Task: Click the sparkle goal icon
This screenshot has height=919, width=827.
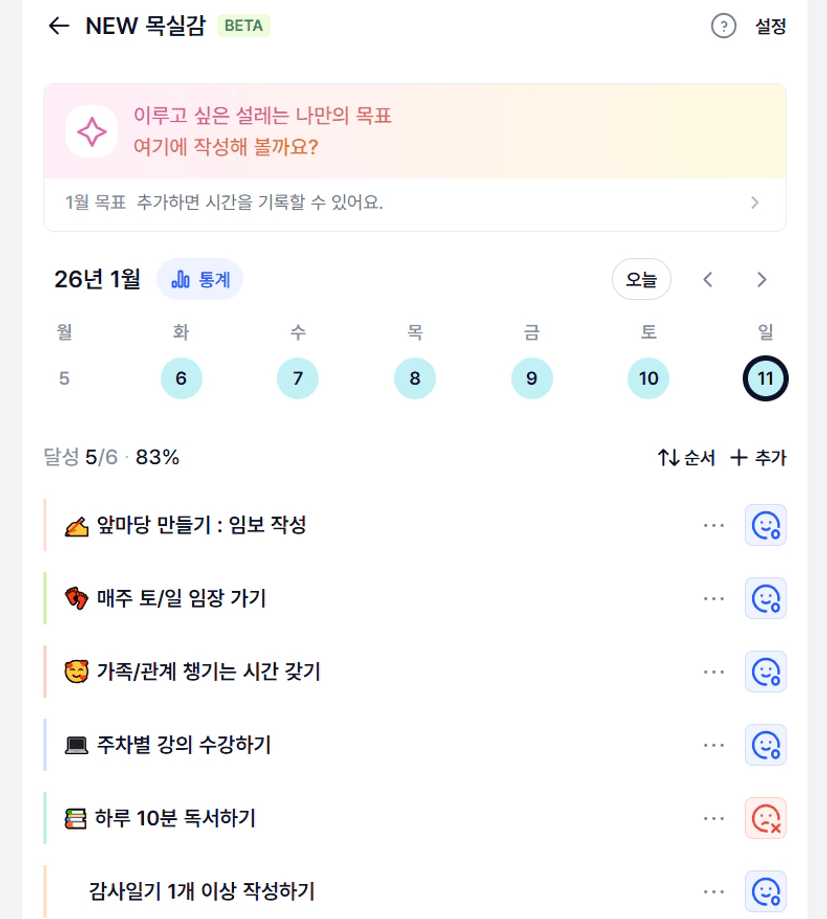Action: click(x=91, y=131)
